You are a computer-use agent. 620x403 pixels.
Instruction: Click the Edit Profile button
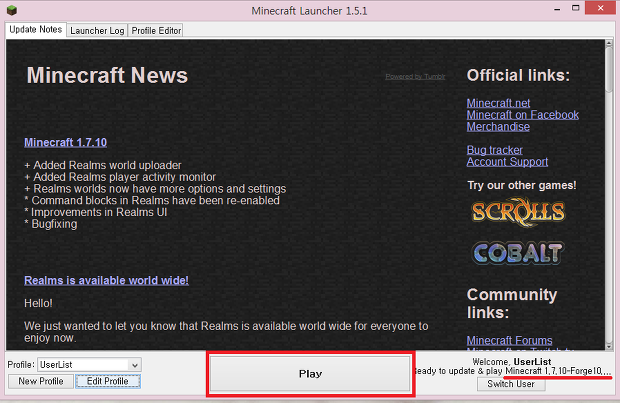point(108,381)
